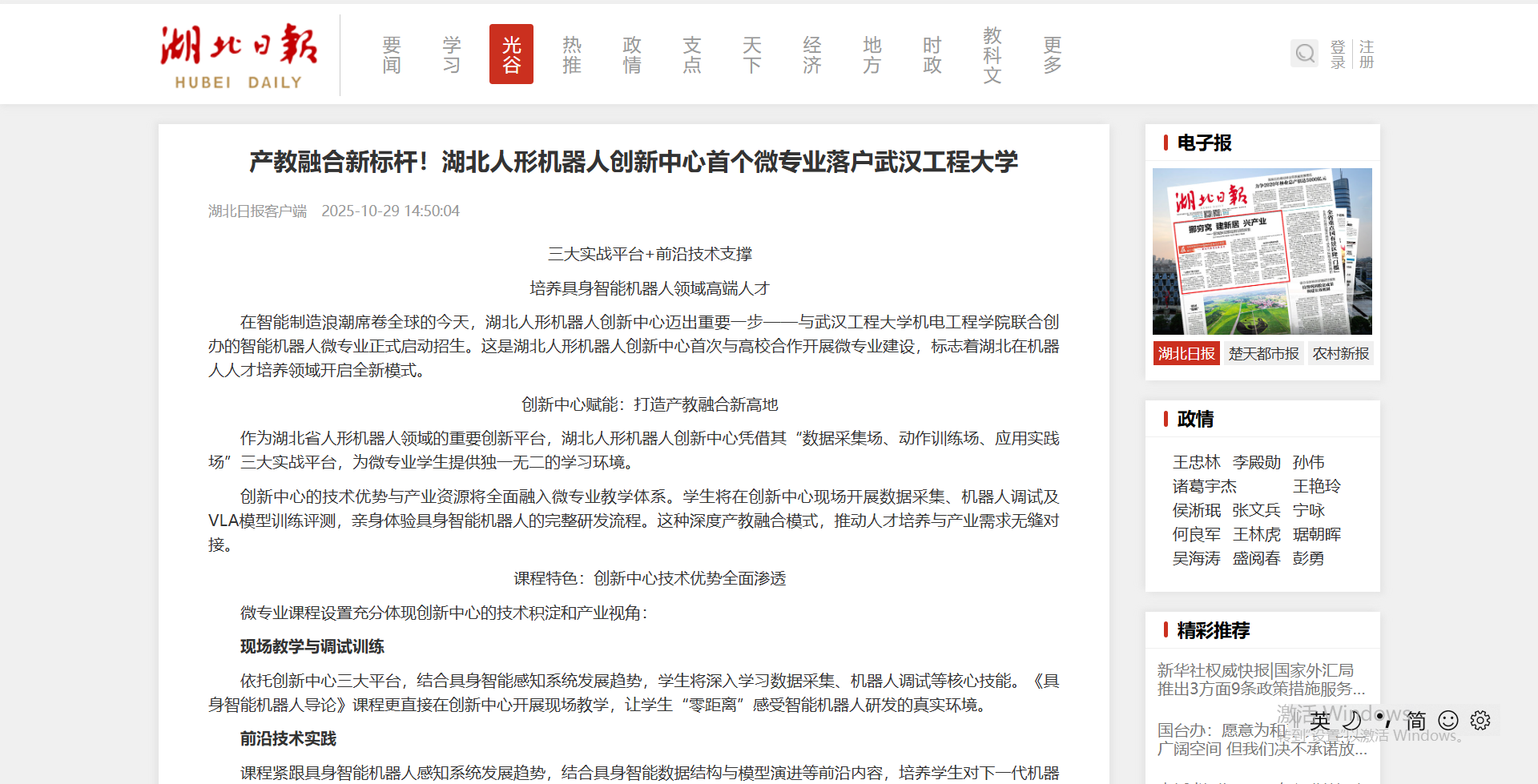Toggle the moon icon in the input method bar

pos(1352,720)
